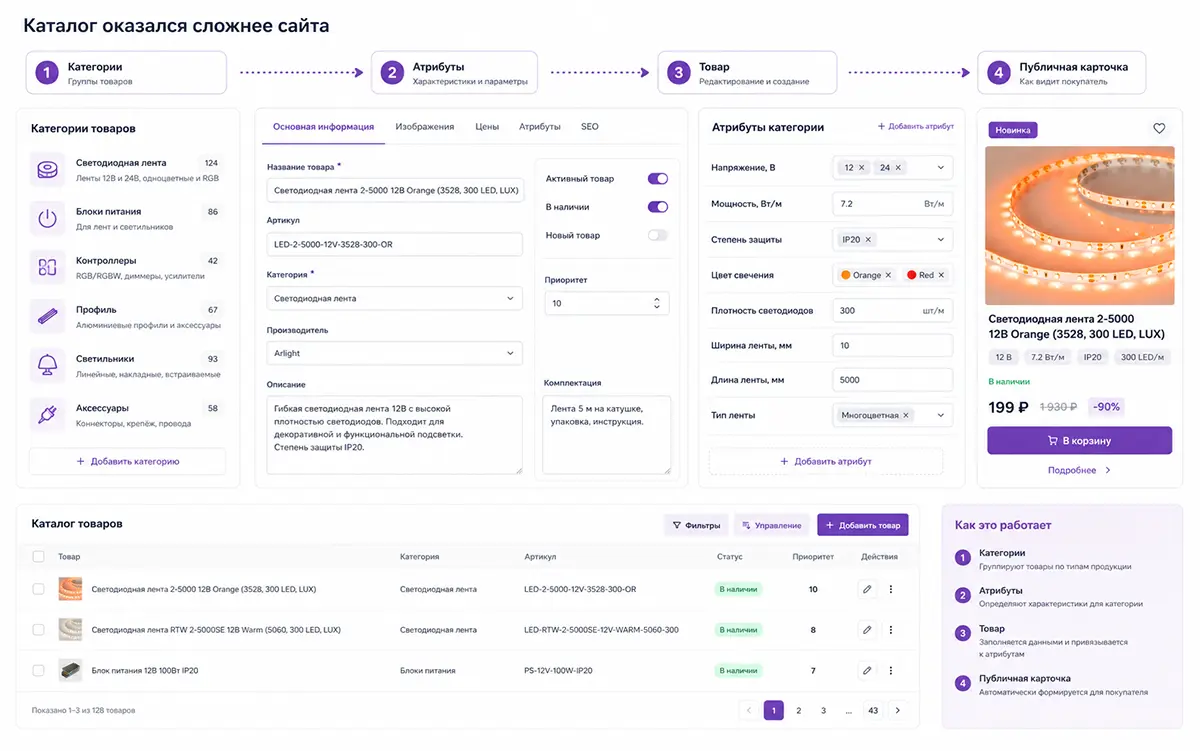Enable the Новый товар switch
This screenshot has width=1200, height=751.
click(x=657, y=235)
